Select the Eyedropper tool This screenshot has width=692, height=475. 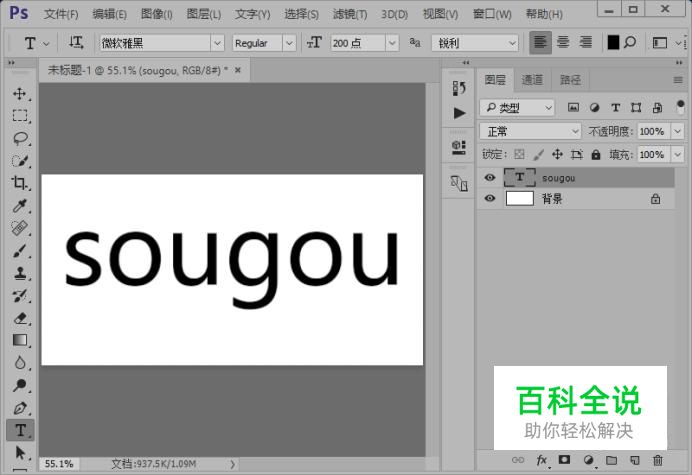[x=19, y=205]
